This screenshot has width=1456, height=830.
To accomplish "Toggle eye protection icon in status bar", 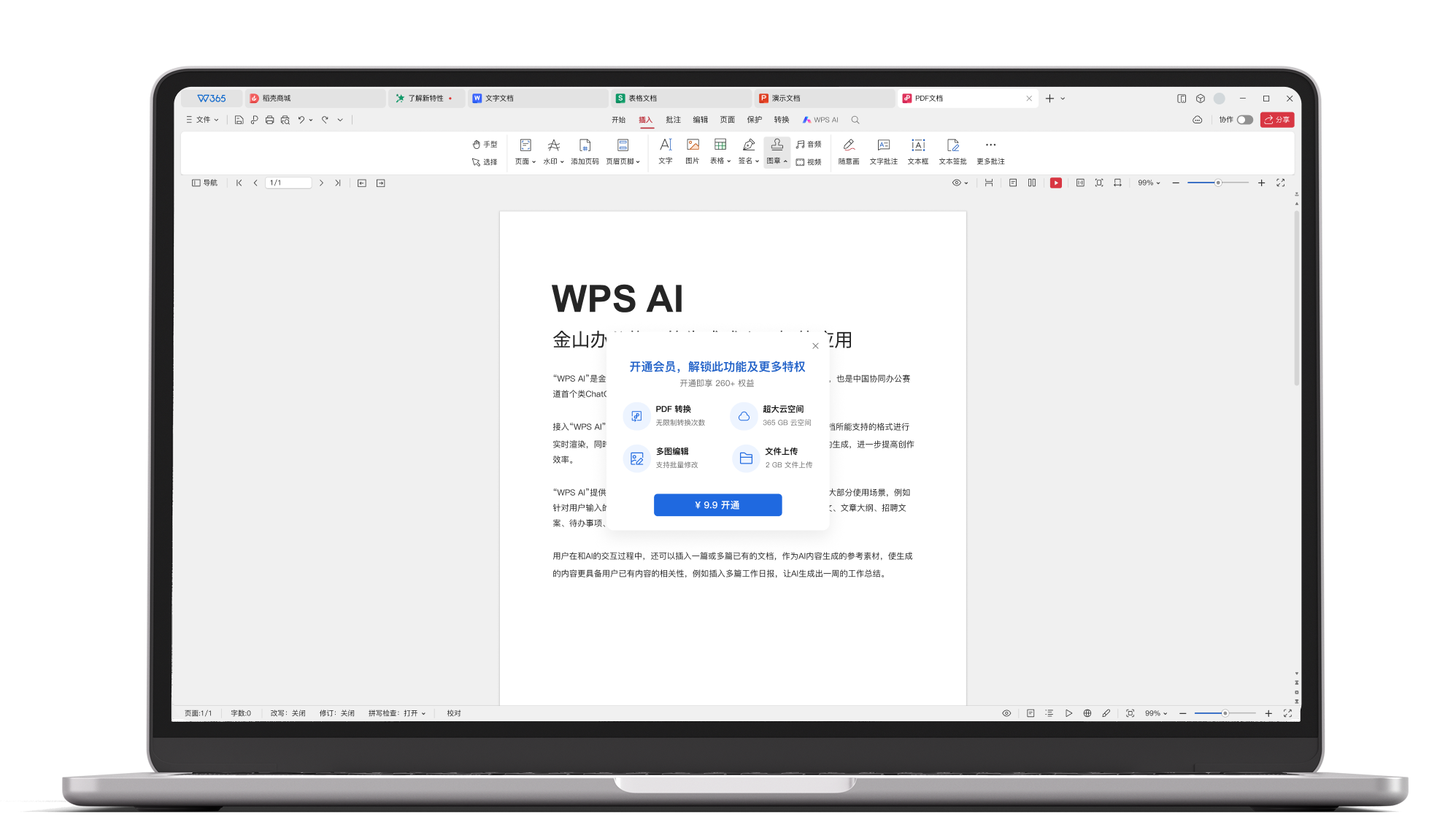I will [x=1006, y=713].
